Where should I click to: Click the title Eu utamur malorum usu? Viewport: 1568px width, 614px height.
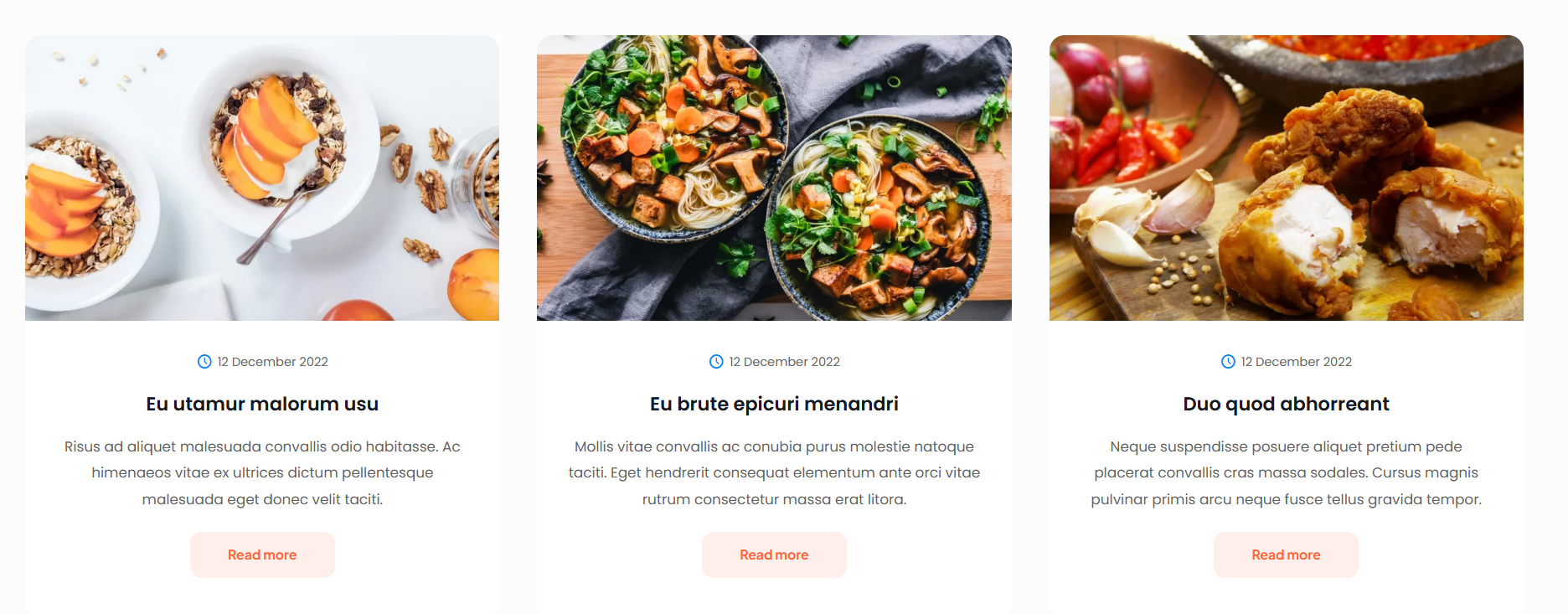tap(262, 404)
